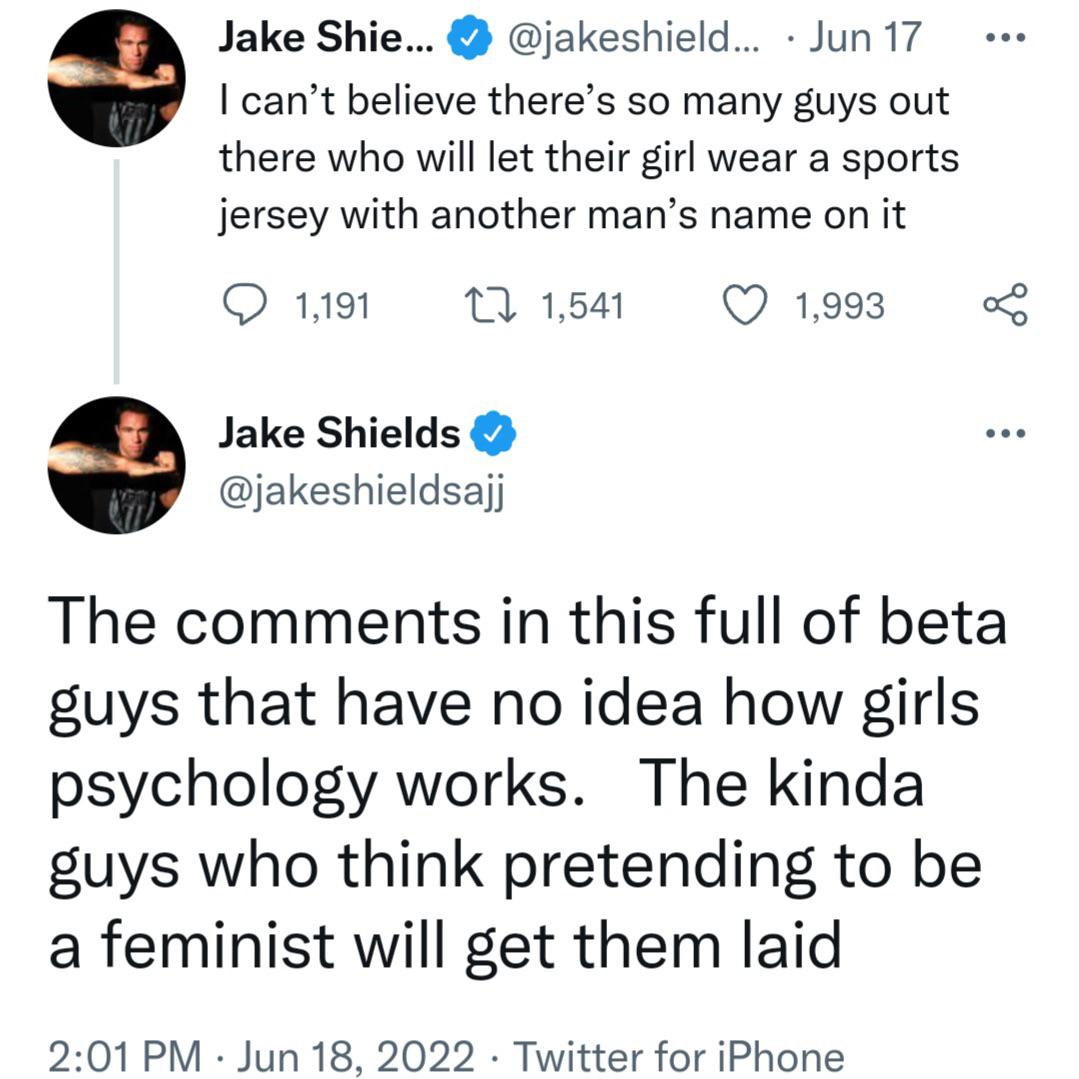Open more options for the Jun 17 tweet
The width and height of the screenshot is (1079, 1079).
pyautogui.click(x=1005, y=37)
